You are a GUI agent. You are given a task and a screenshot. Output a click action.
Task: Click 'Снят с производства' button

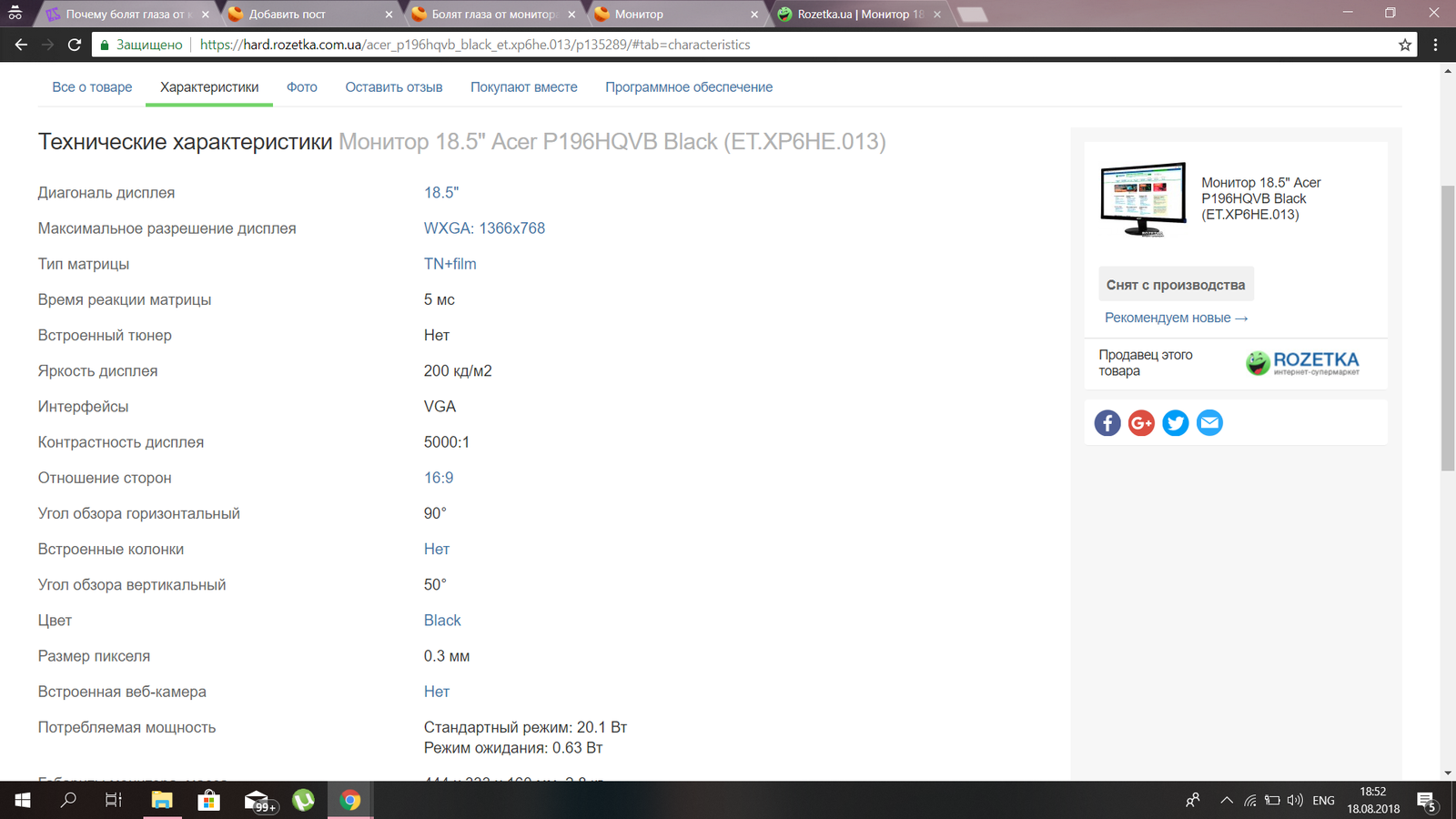1176,285
